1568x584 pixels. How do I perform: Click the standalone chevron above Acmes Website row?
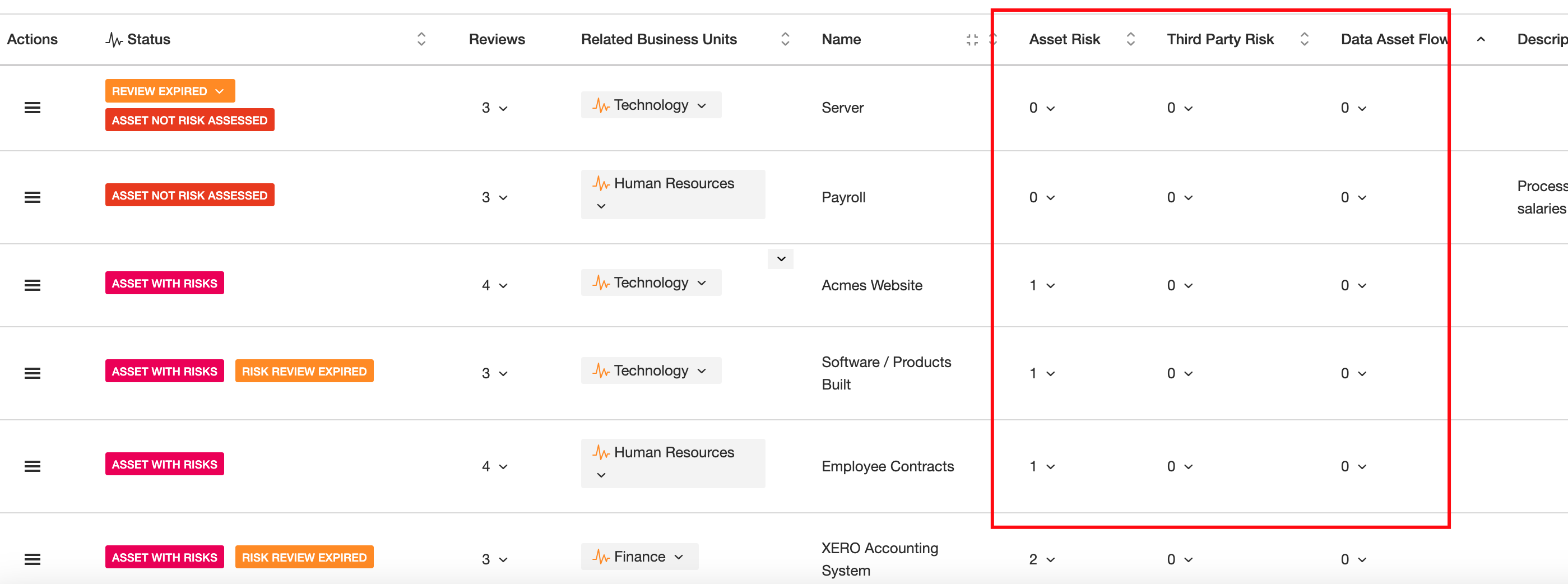pyautogui.click(x=780, y=259)
